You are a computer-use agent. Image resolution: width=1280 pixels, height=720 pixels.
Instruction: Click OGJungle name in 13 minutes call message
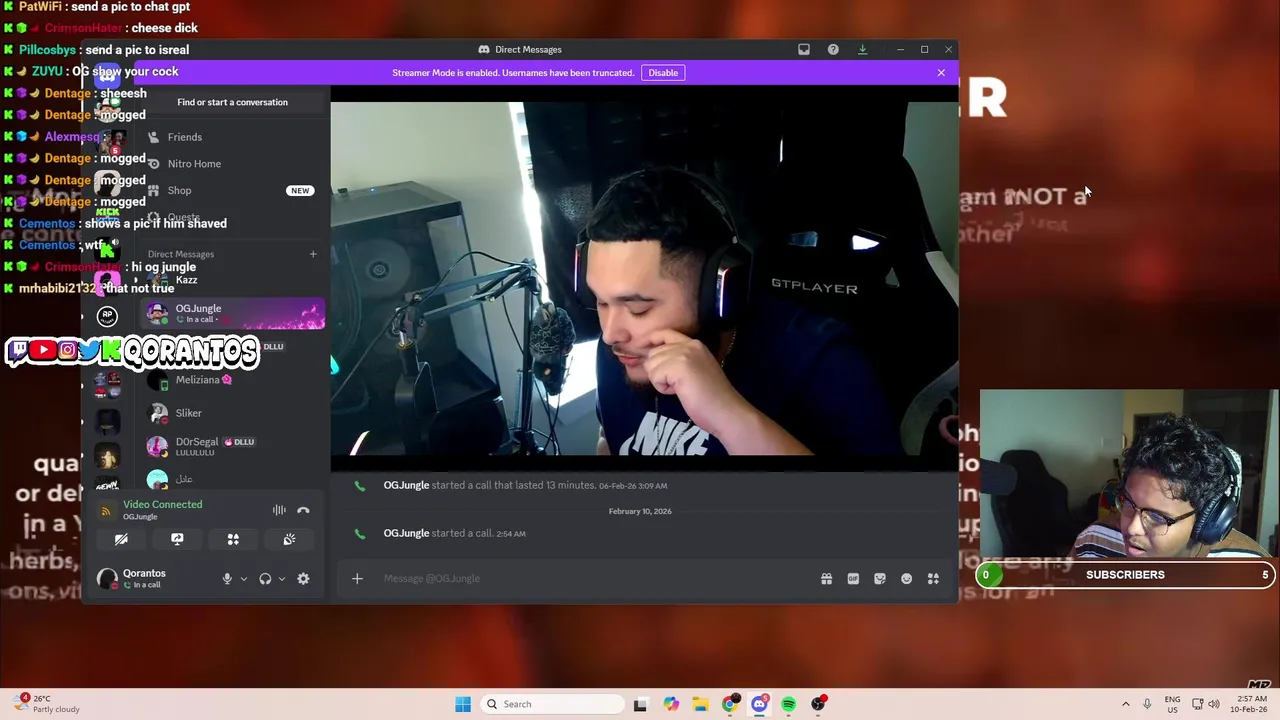(406, 485)
